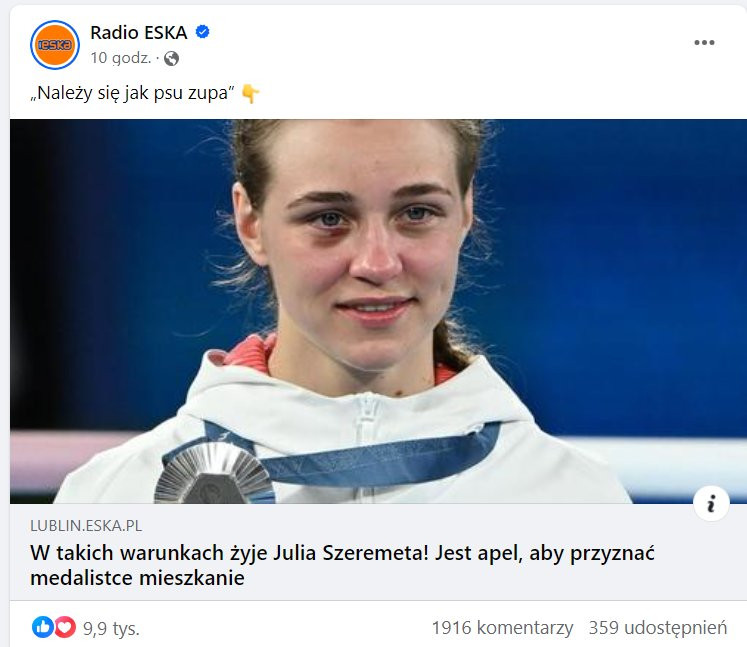This screenshot has width=747, height=647.
Task: Click the "Należy się jak psu zupa" caption
Action: (132, 93)
